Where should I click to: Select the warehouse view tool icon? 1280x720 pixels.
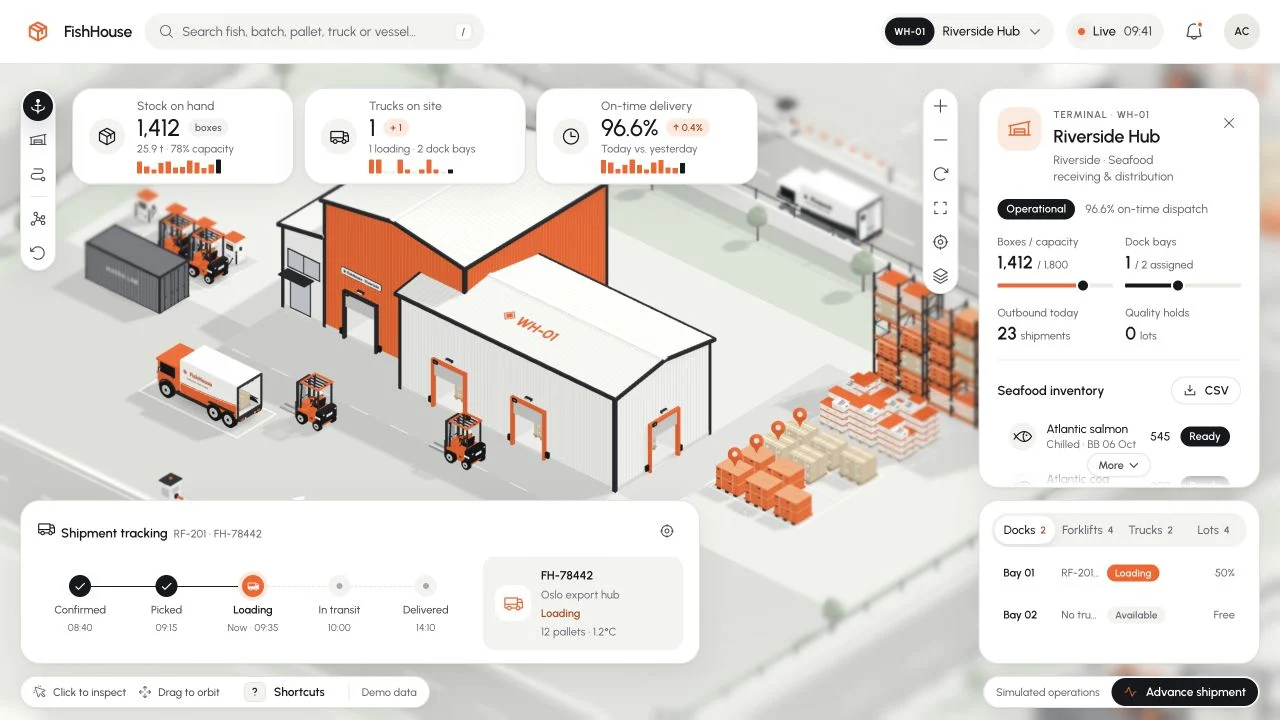point(38,140)
